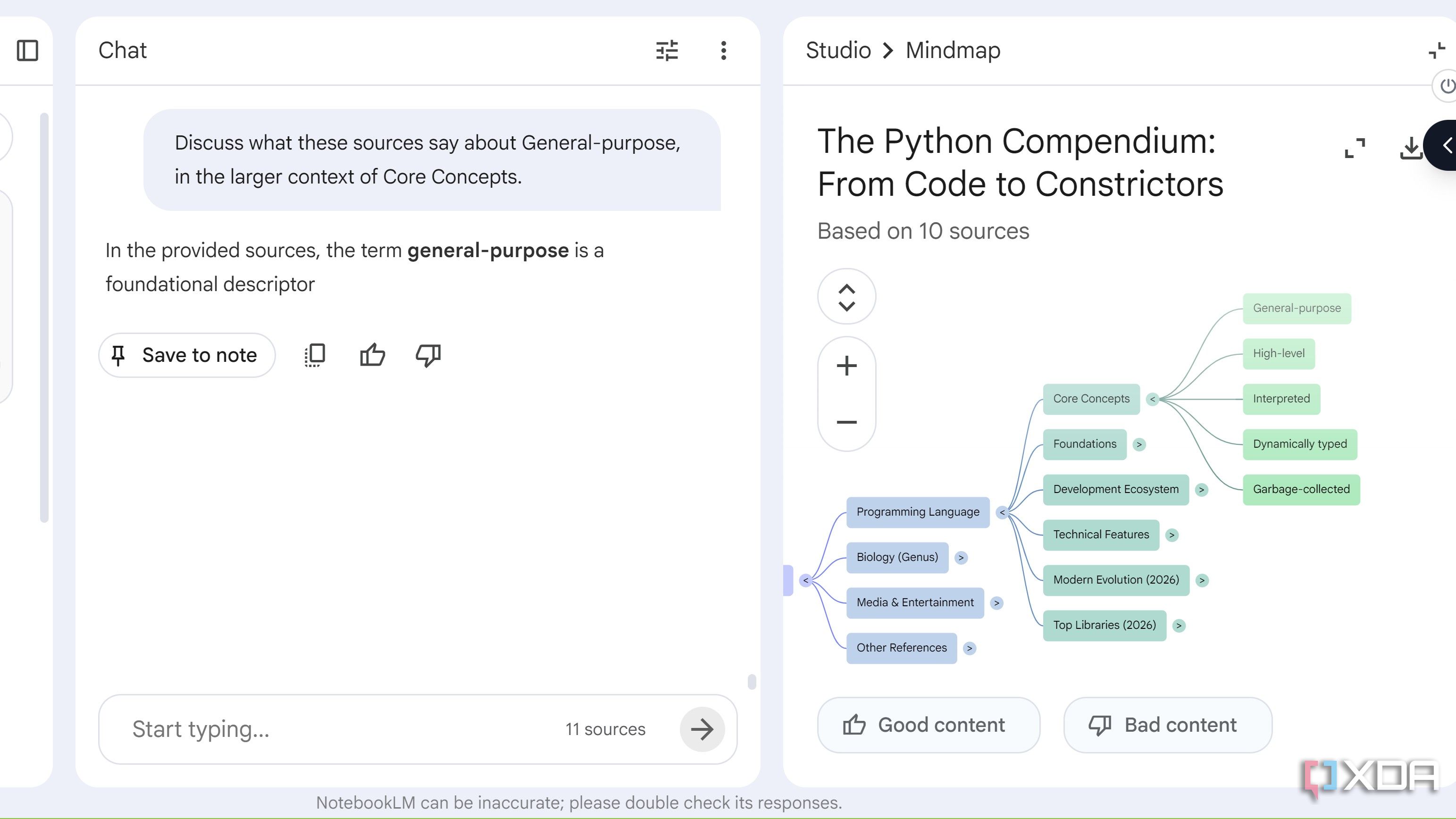Click the Save to note button

pos(186,355)
